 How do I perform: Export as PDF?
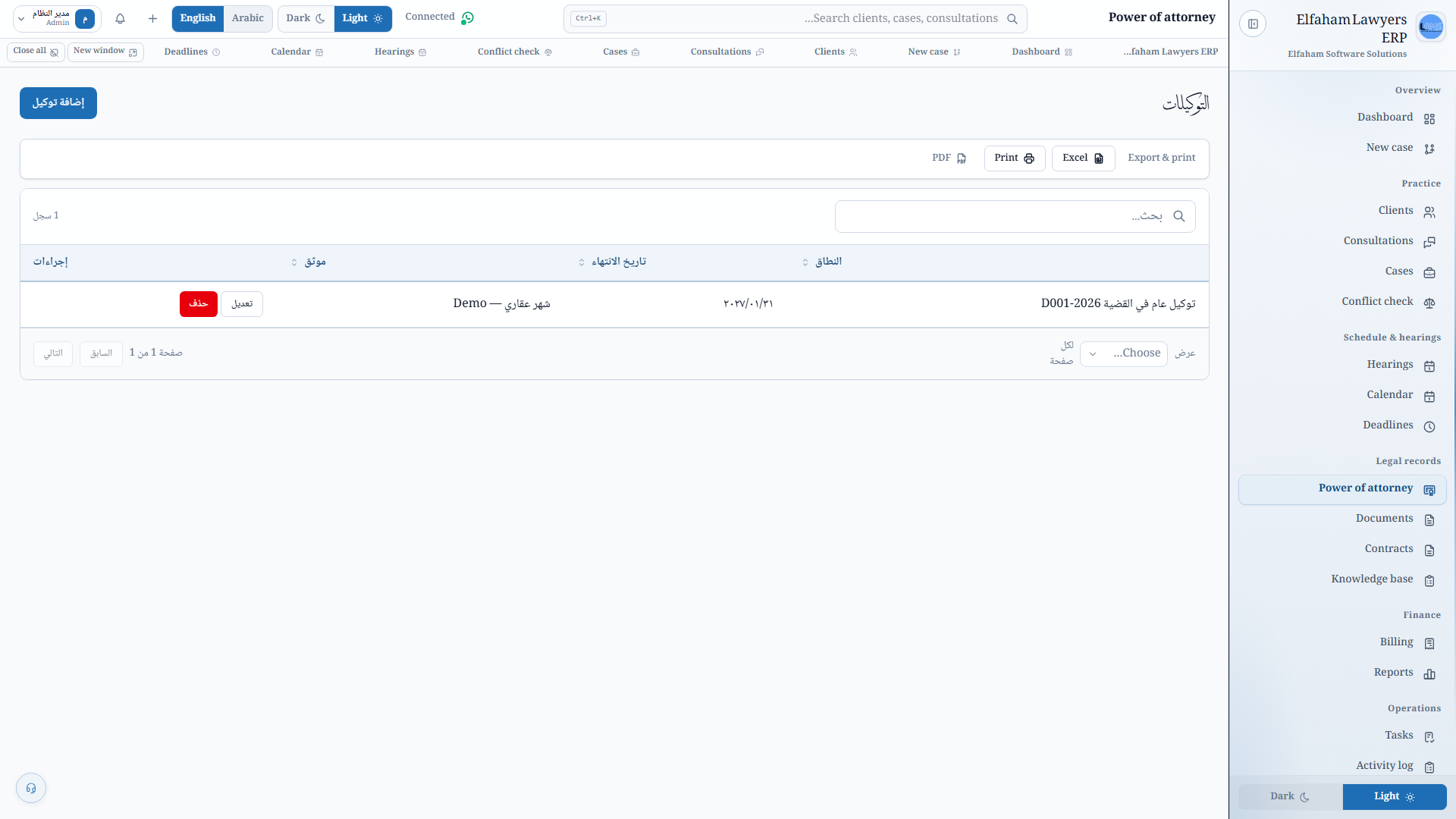click(x=949, y=158)
